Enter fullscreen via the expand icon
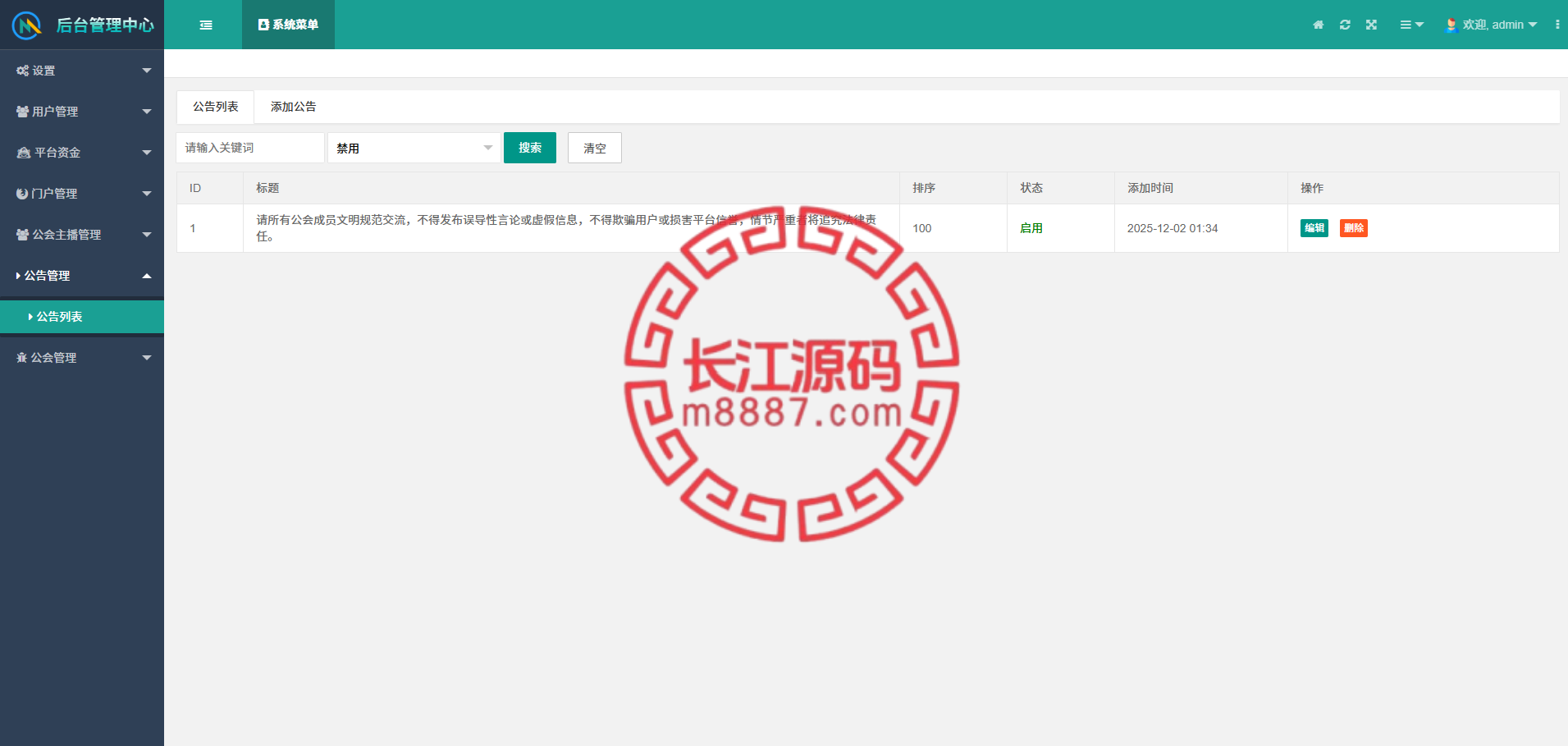Image resolution: width=1568 pixels, height=746 pixels. 1371,25
